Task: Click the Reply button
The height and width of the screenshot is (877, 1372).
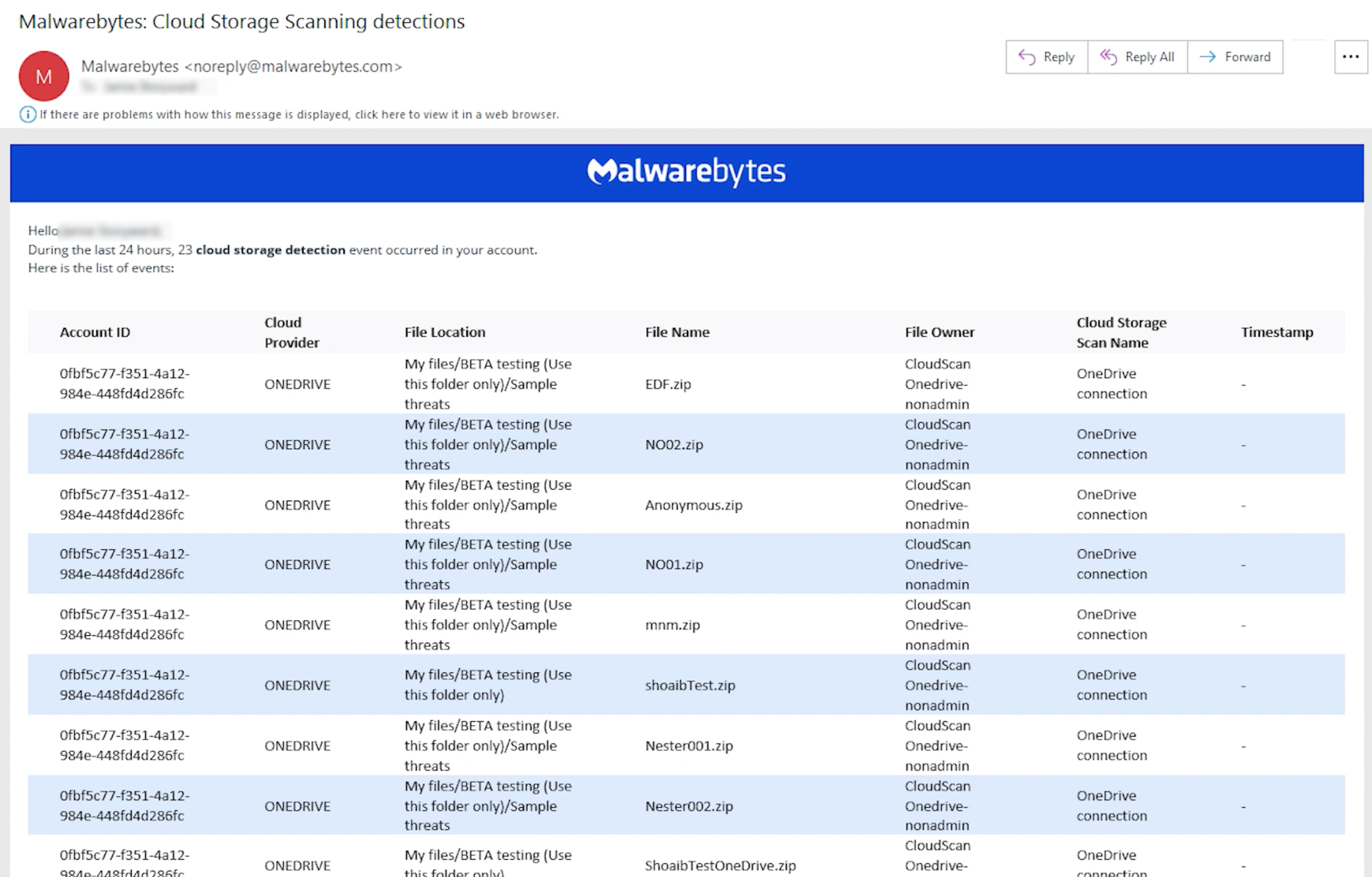Action: (1047, 57)
